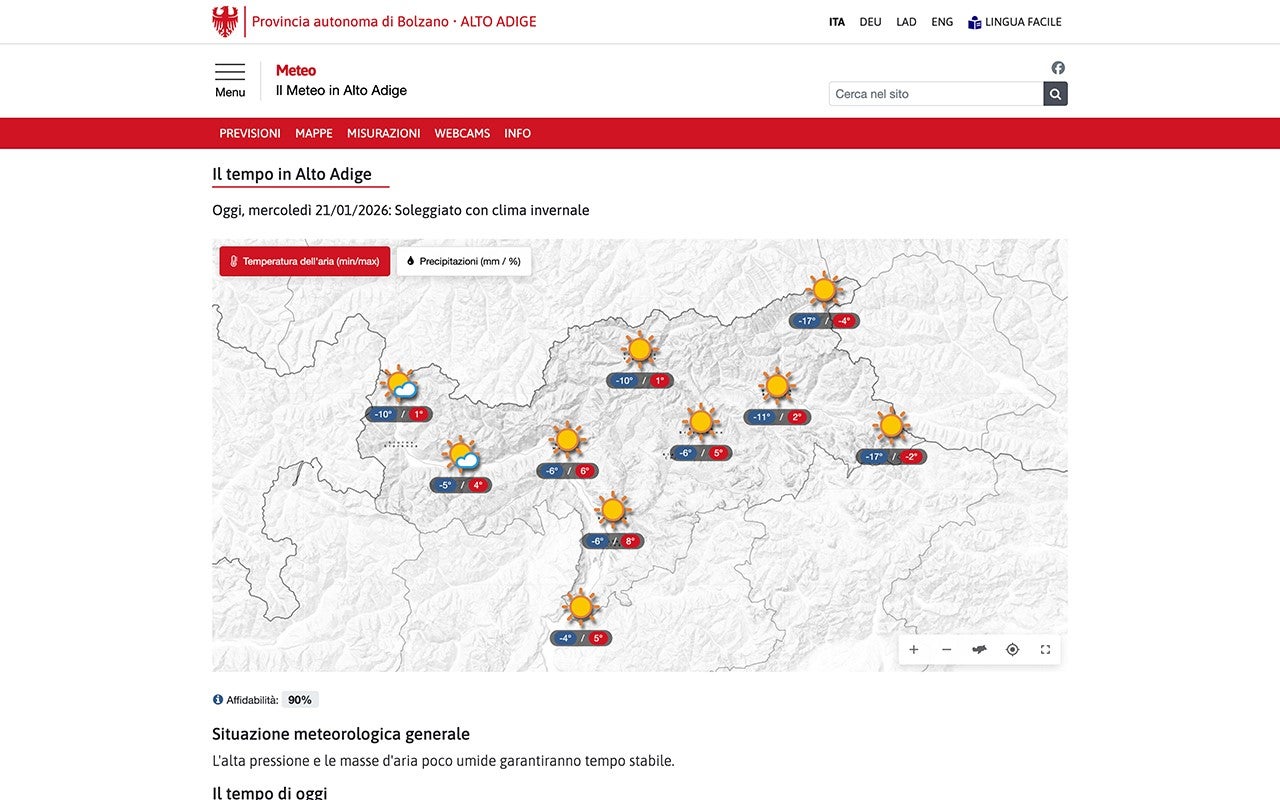Switch map to Precipitazioni layer
Screen dimensions: 1280x800
[x=464, y=262]
